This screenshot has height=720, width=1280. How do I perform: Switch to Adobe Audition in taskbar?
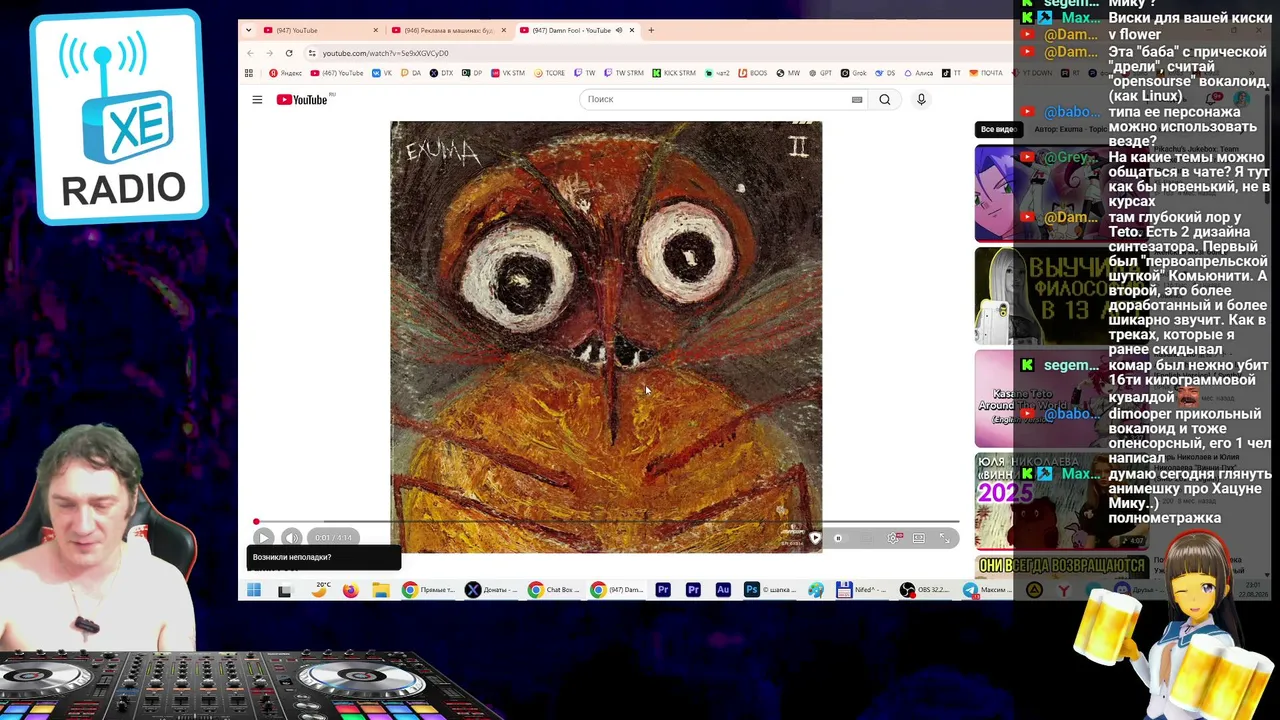point(723,590)
